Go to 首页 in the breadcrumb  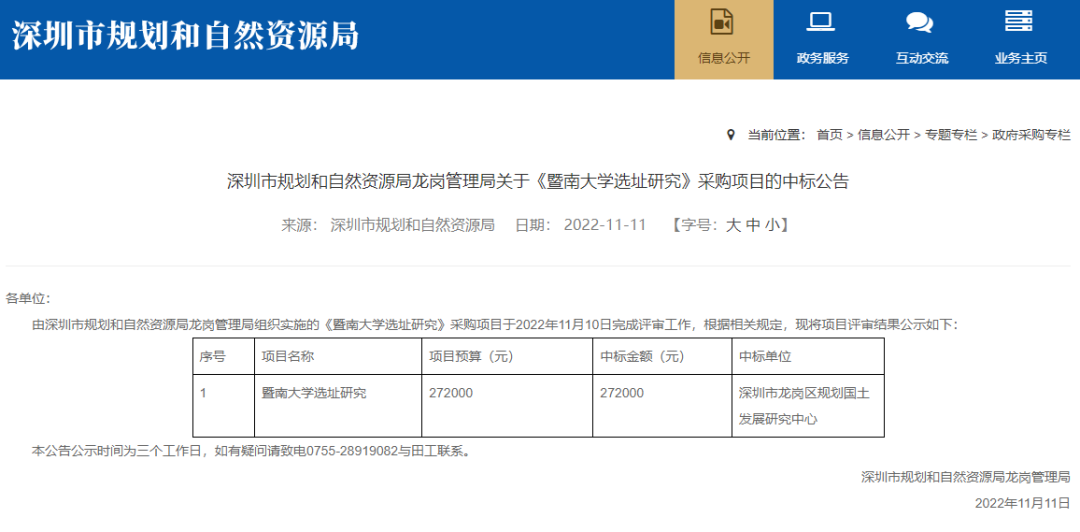[829, 135]
